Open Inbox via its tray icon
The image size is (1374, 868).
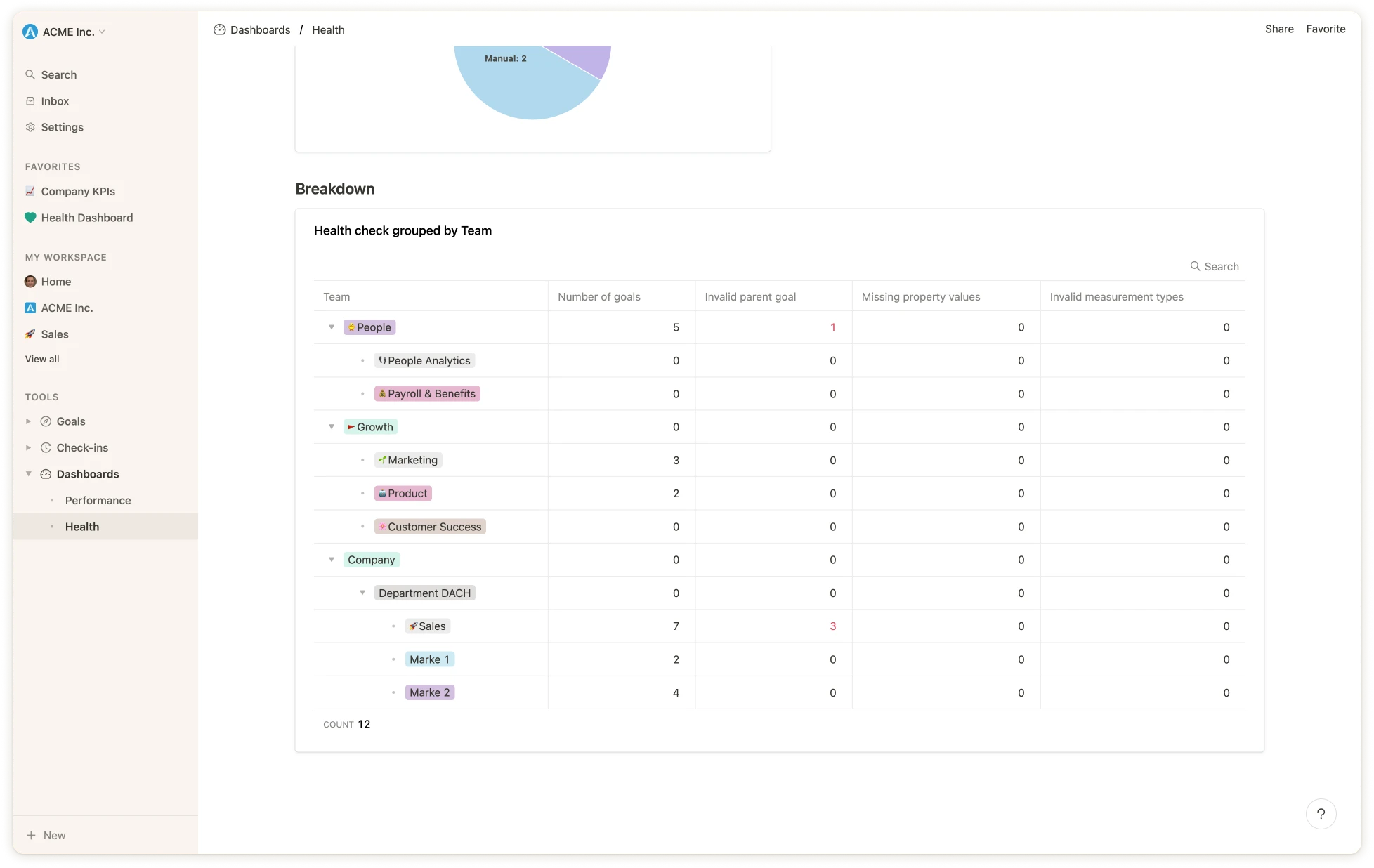[x=30, y=101]
